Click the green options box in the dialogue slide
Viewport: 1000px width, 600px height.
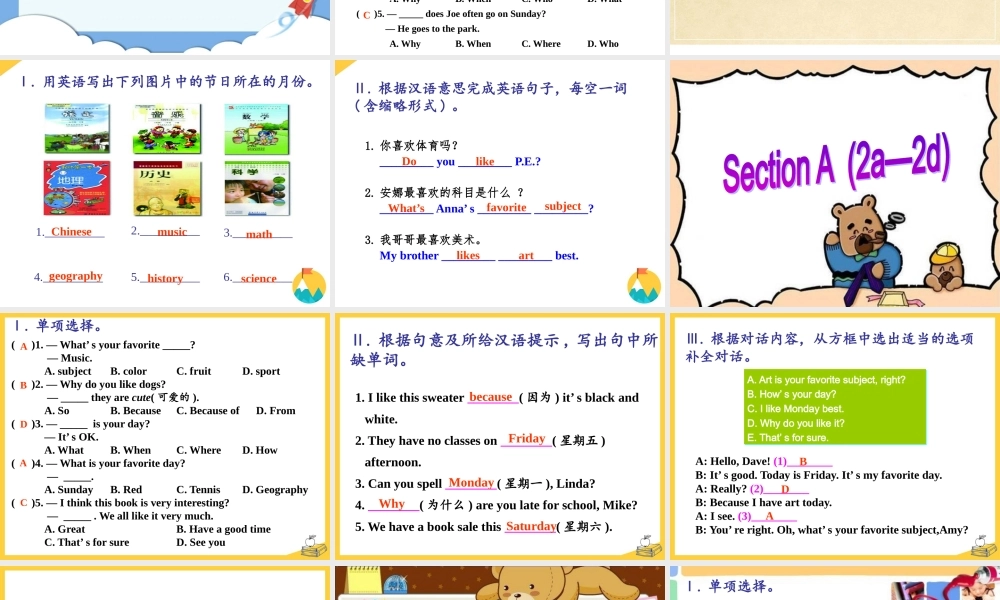[835, 407]
